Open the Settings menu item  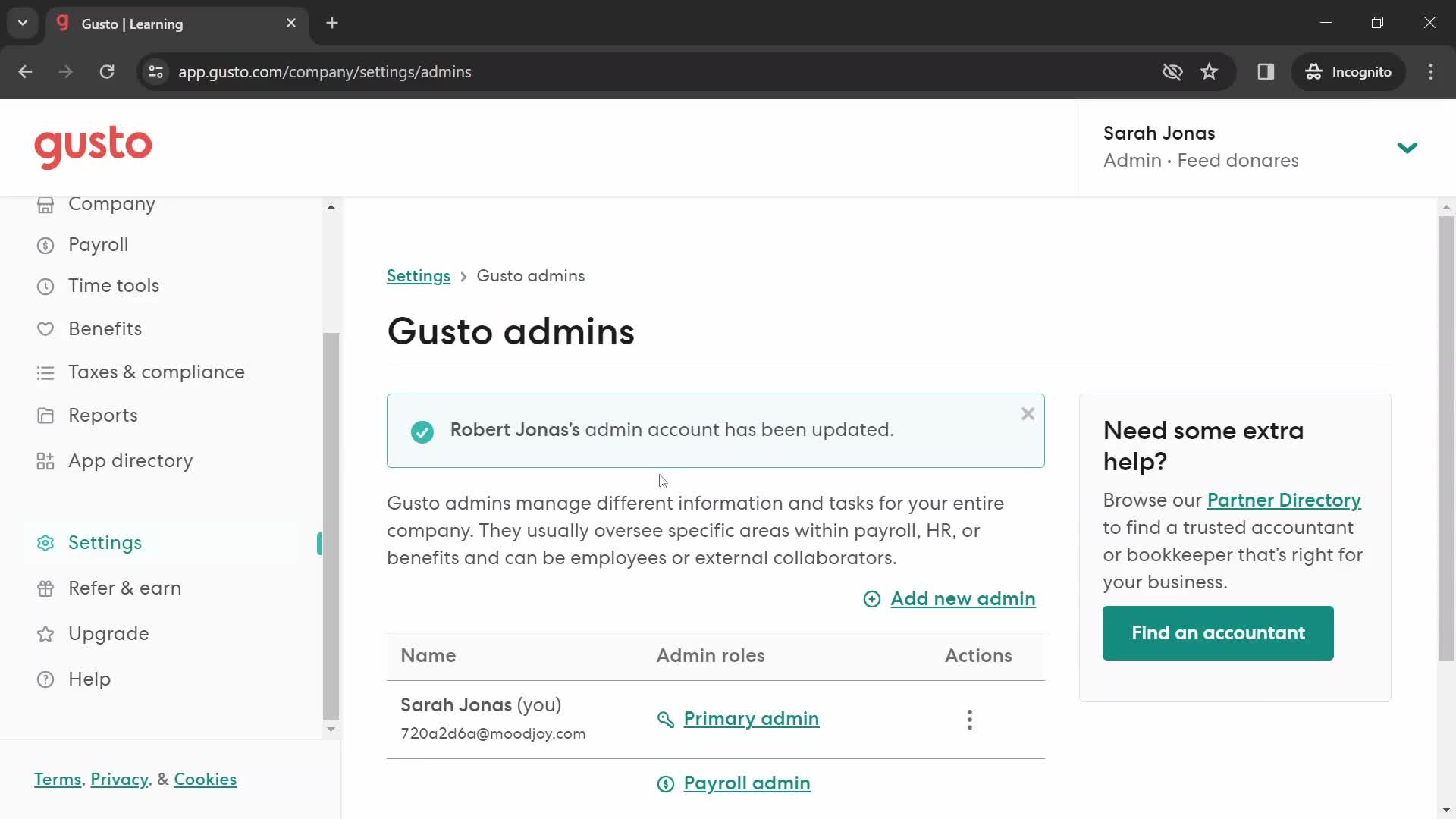tap(105, 543)
